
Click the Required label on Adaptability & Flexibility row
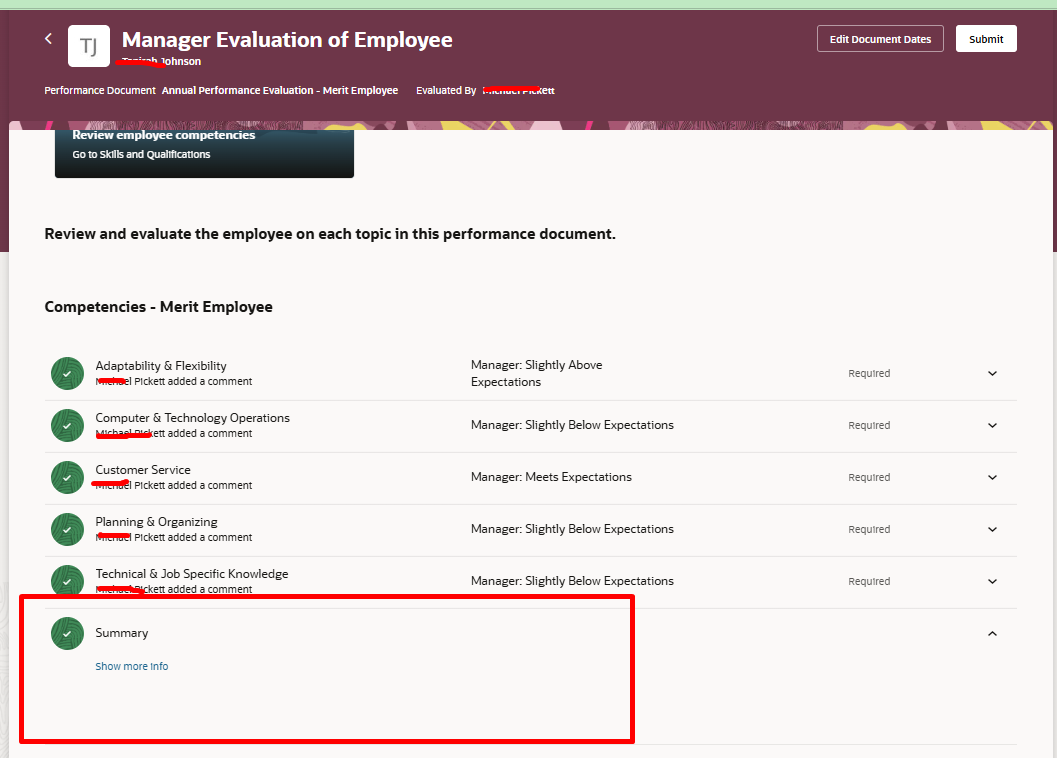click(x=869, y=374)
